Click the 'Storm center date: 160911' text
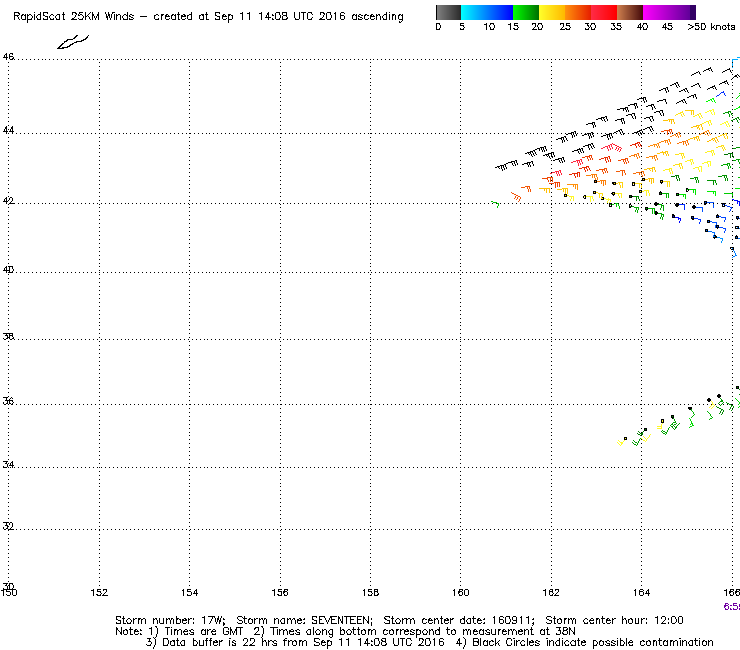This screenshot has height=650, width=740. pyautogui.click(x=459, y=620)
